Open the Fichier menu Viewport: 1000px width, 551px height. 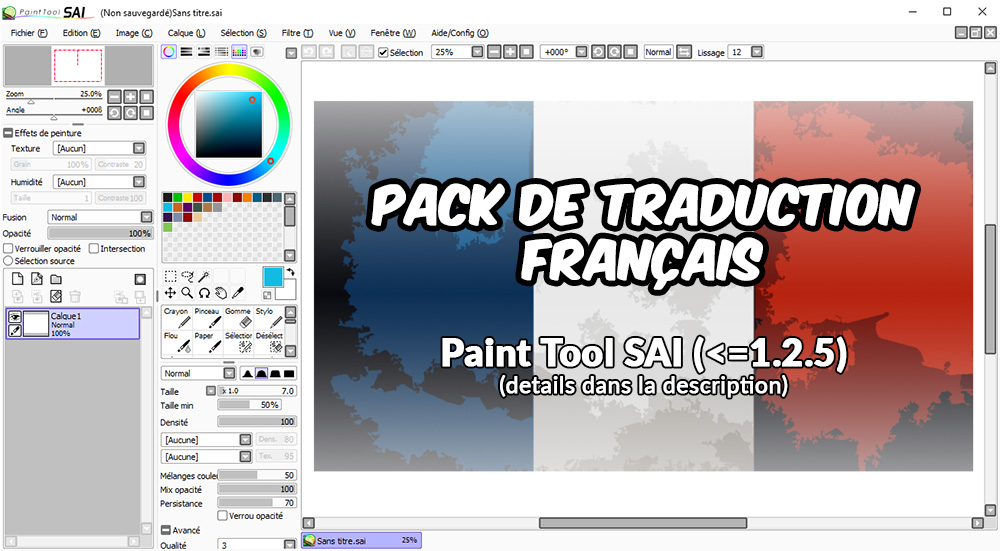29,33
